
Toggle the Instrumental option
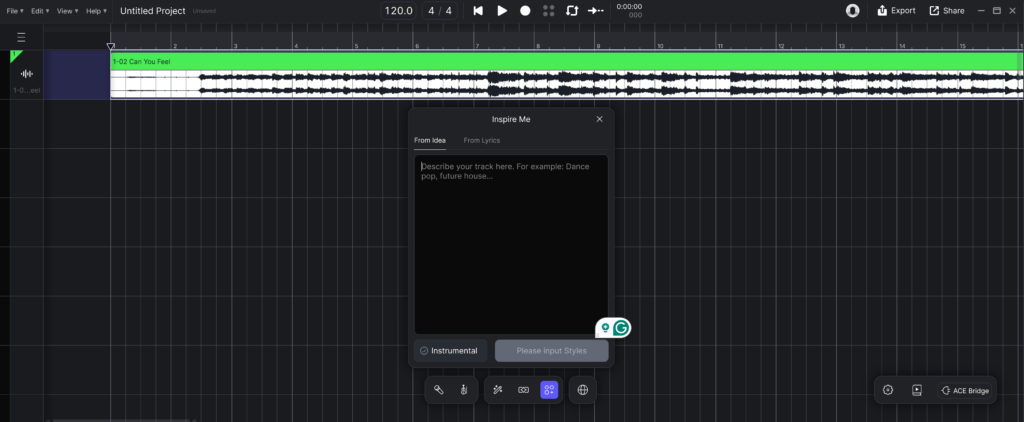[x=449, y=351]
